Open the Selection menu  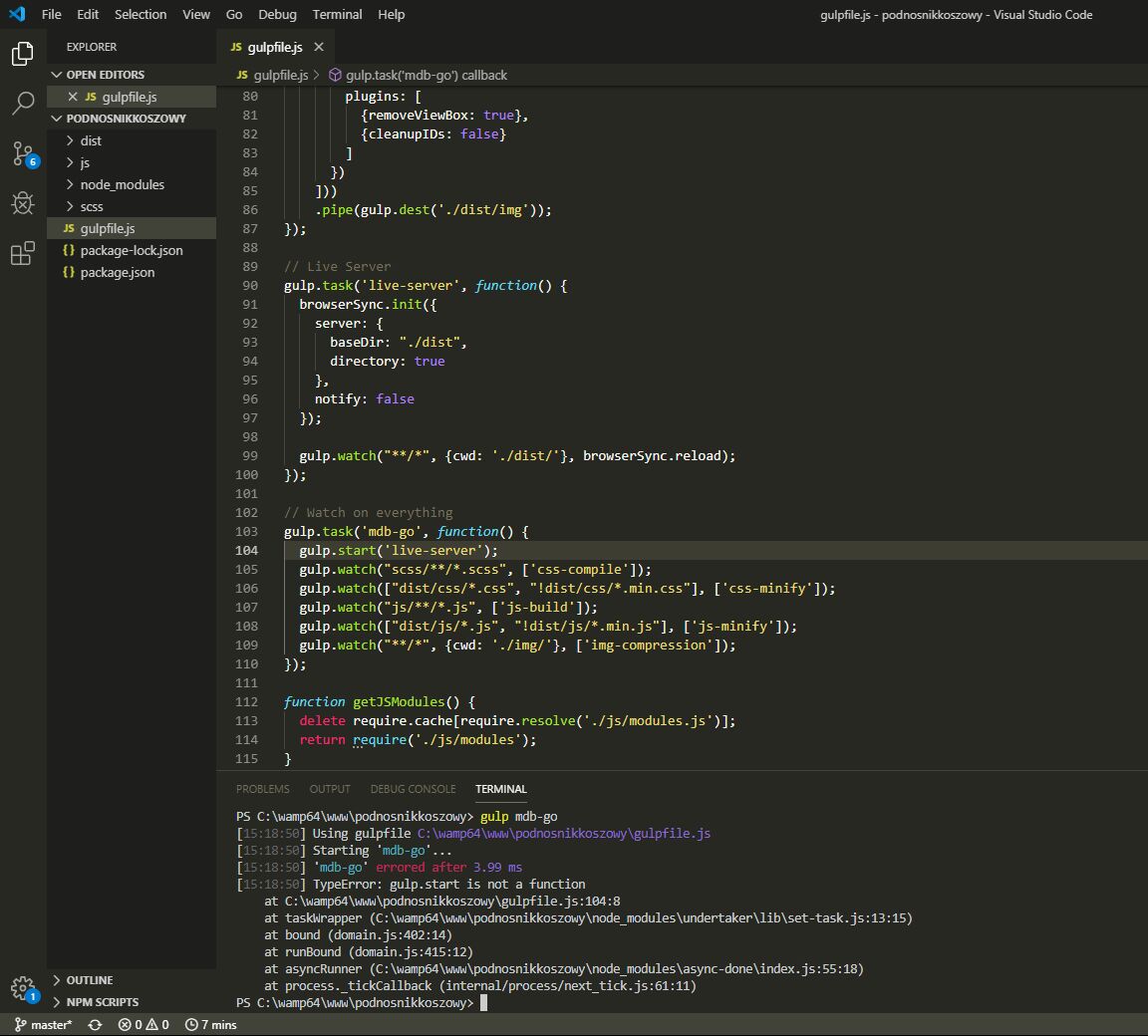[141, 15]
